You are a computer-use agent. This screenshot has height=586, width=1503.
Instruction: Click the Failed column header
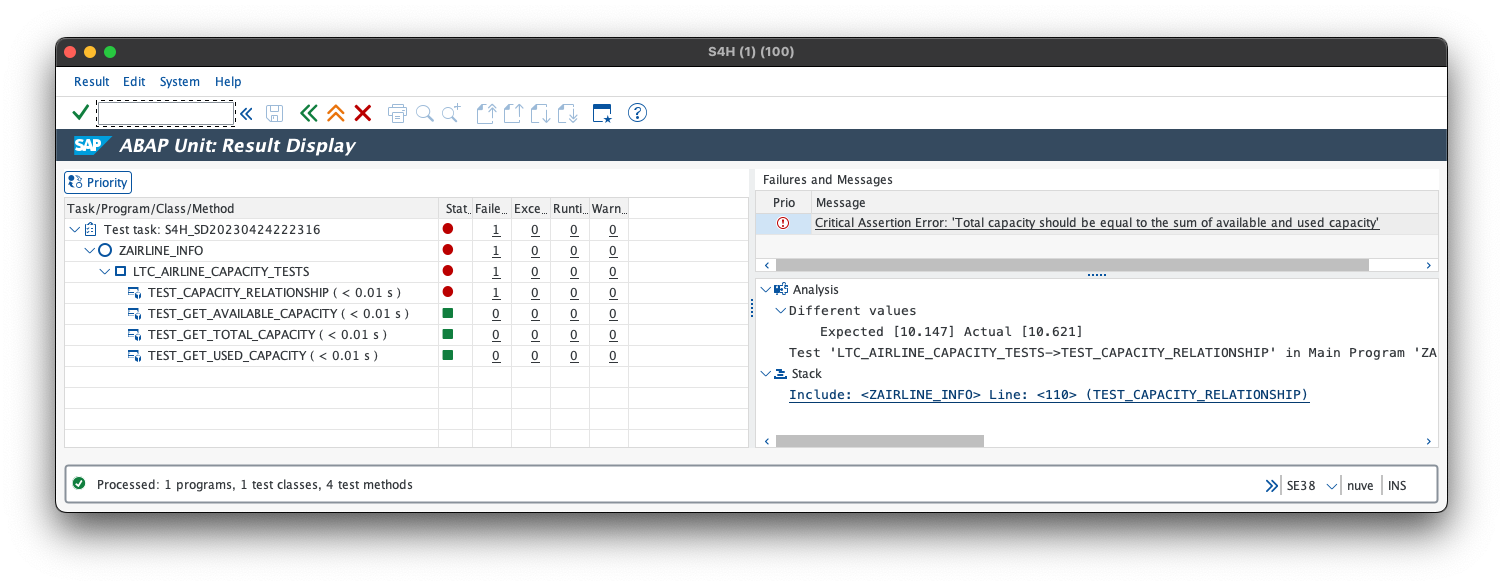pyautogui.click(x=492, y=209)
